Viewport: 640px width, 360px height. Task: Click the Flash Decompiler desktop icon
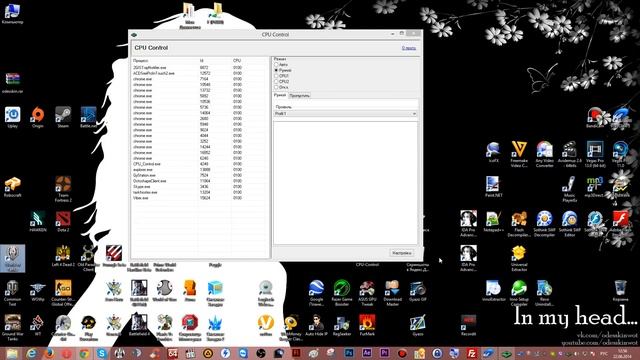click(519, 224)
